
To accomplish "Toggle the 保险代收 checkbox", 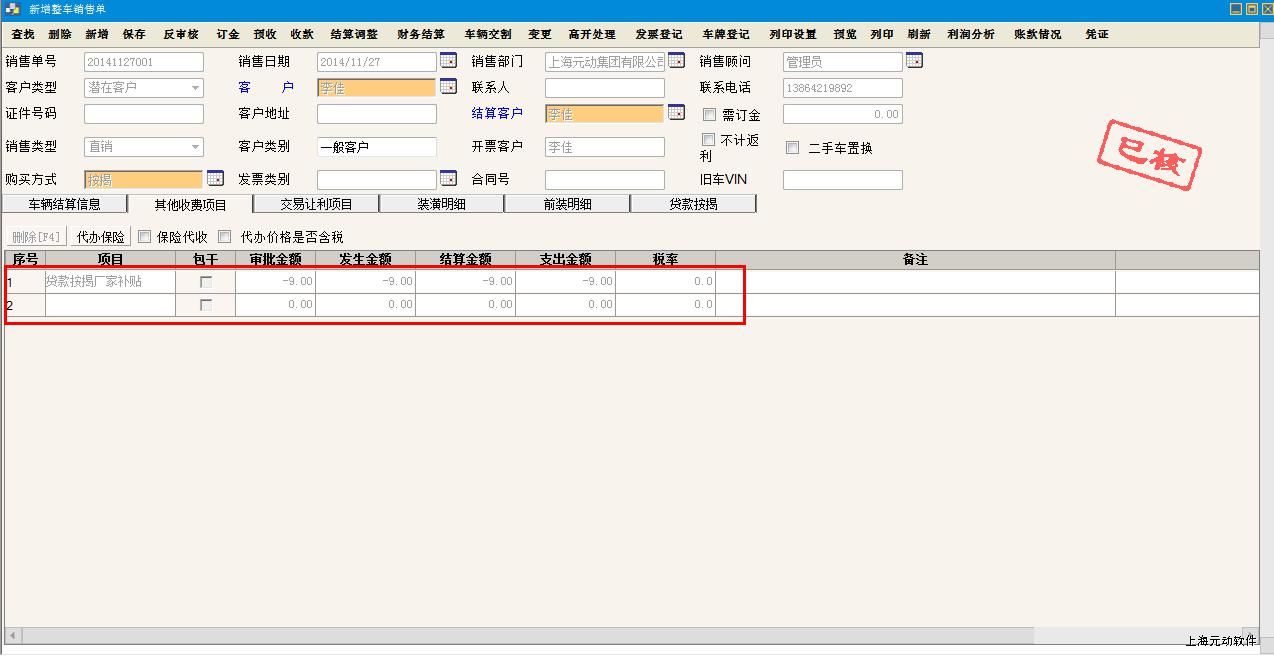I will (145, 237).
